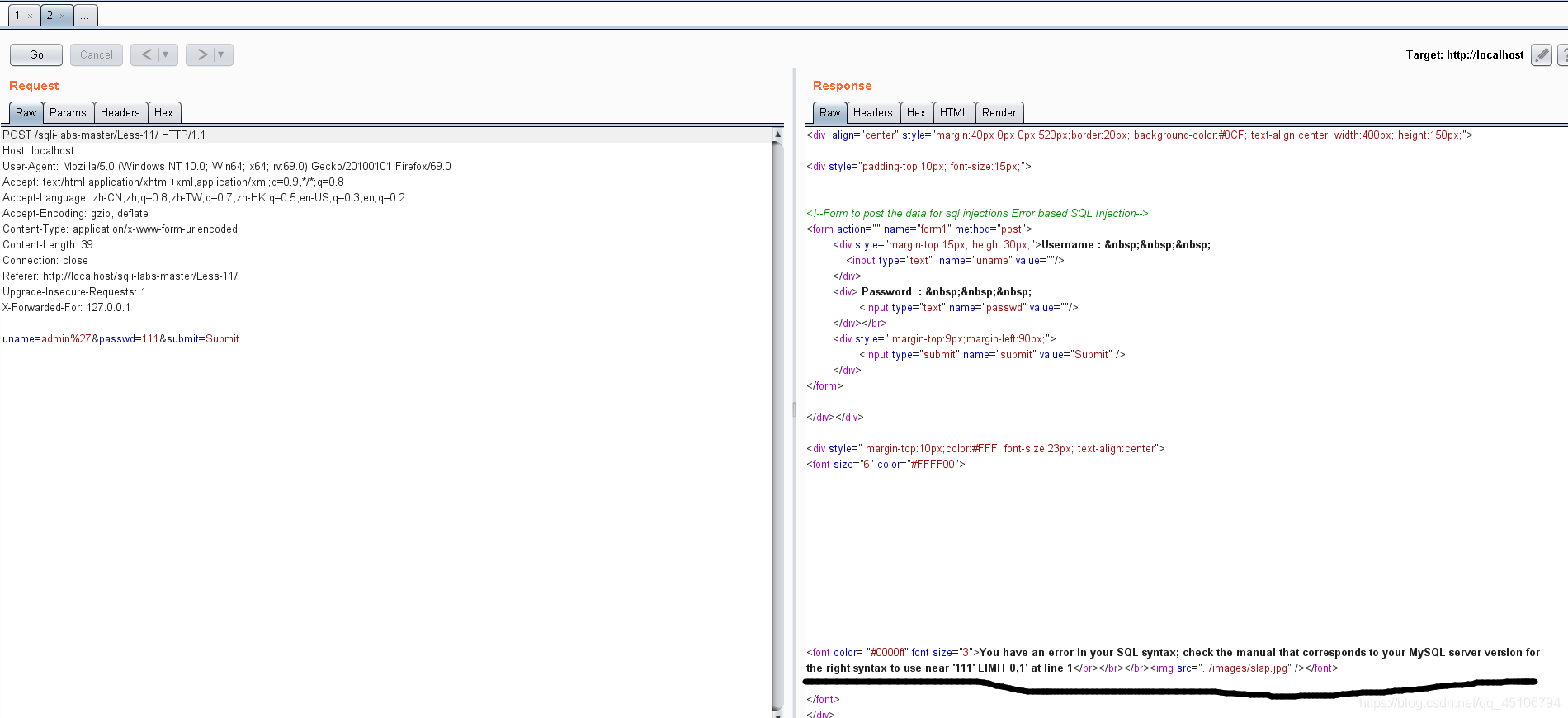1568x718 pixels.
Task: Click the User-Agent header line
Action: (x=227, y=166)
